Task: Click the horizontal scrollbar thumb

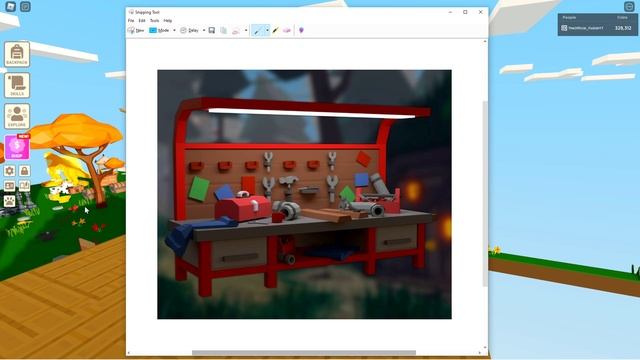Action: point(304,353)
